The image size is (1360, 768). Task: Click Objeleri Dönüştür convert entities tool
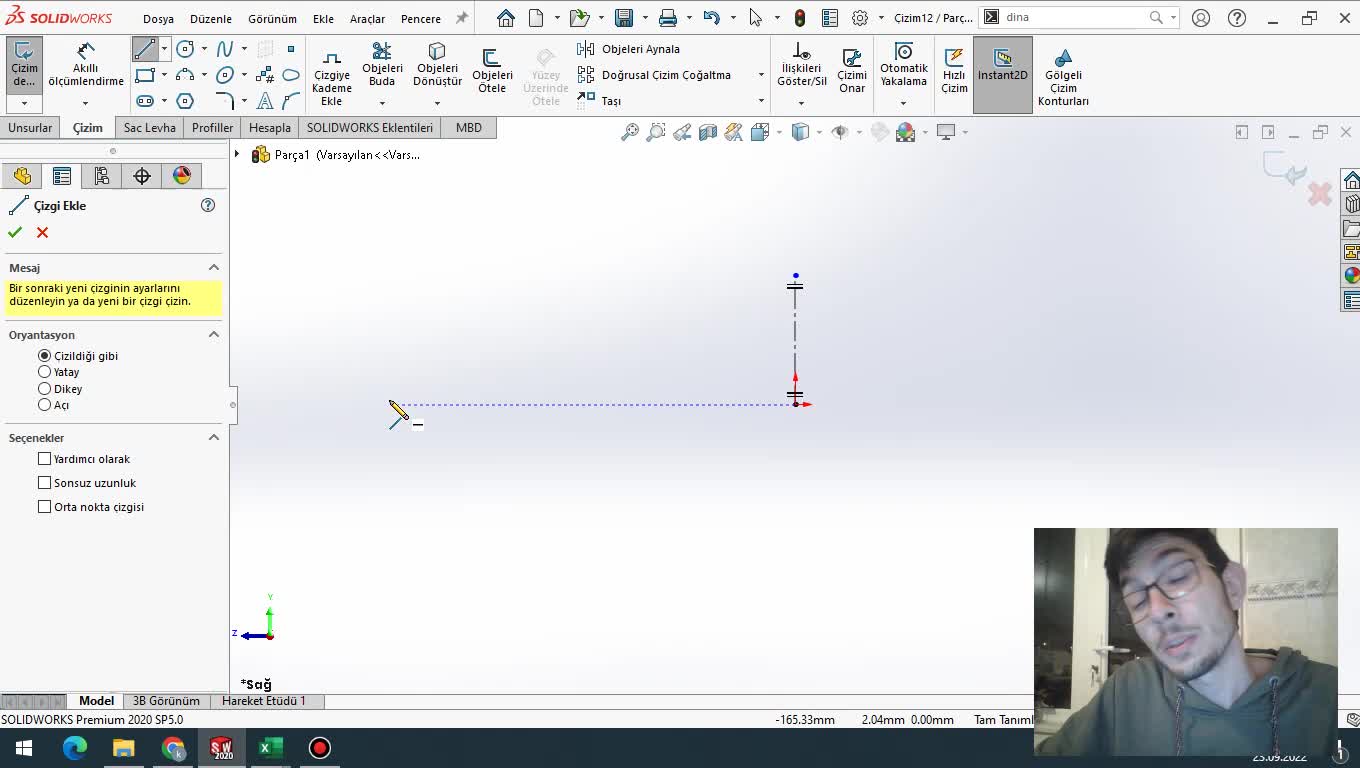pyautogui.click(x=437, y=66)
